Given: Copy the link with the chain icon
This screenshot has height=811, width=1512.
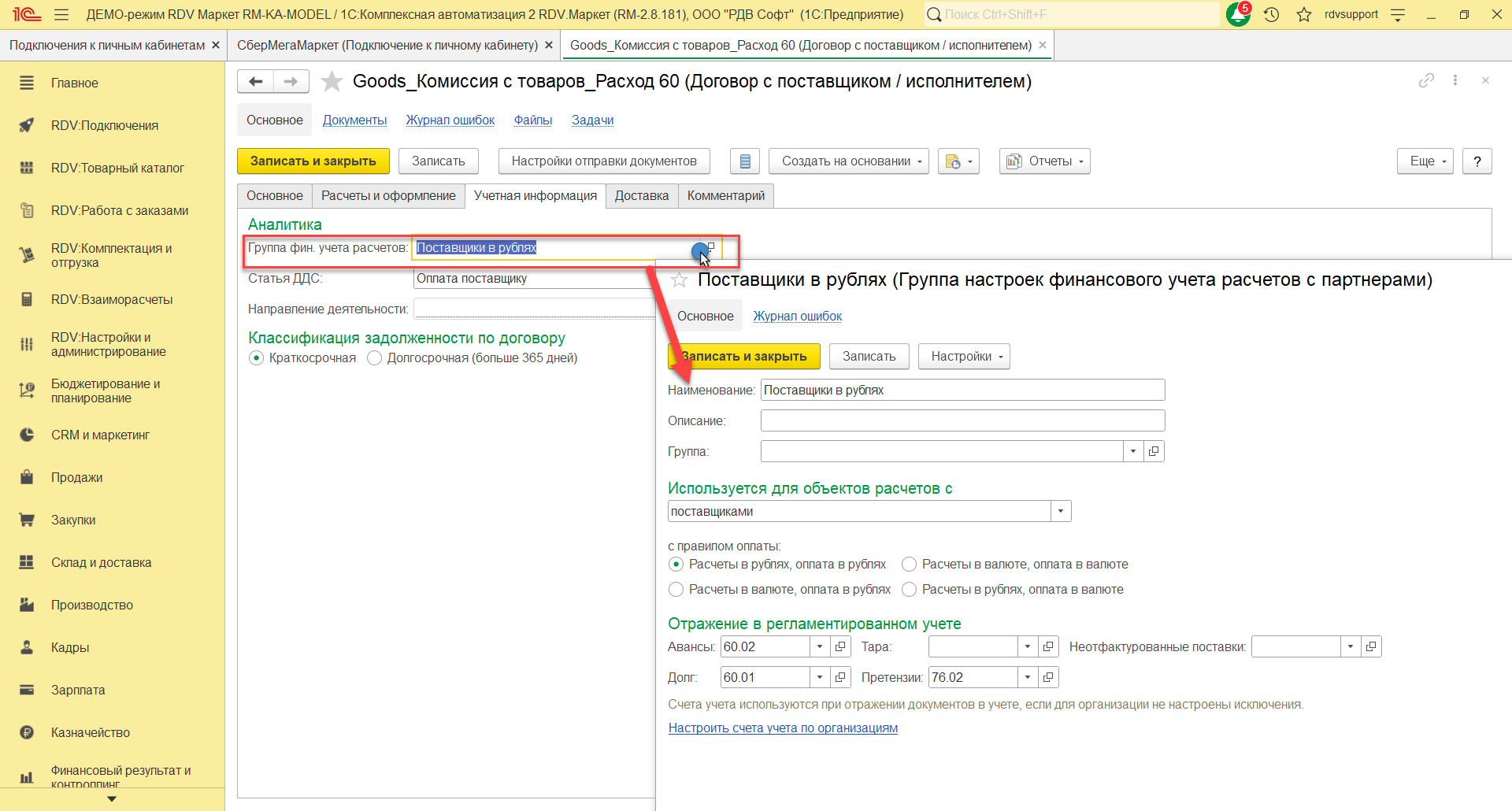Looking at the screenshot, I should click(1426, 80).
